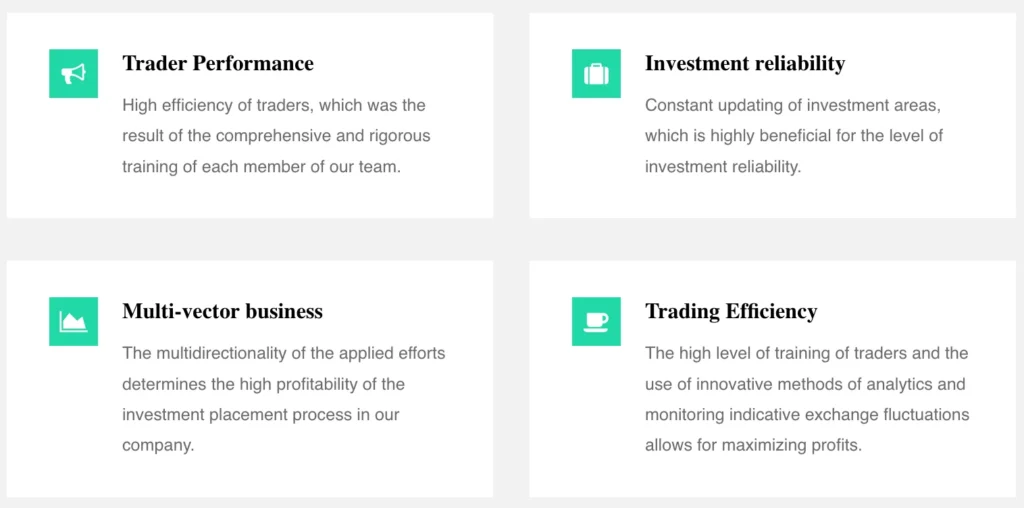Click the briefcase icon beside Investment reliability
Image resolution: width=1024 pixels, height=508 pixels.
[596, 73]
